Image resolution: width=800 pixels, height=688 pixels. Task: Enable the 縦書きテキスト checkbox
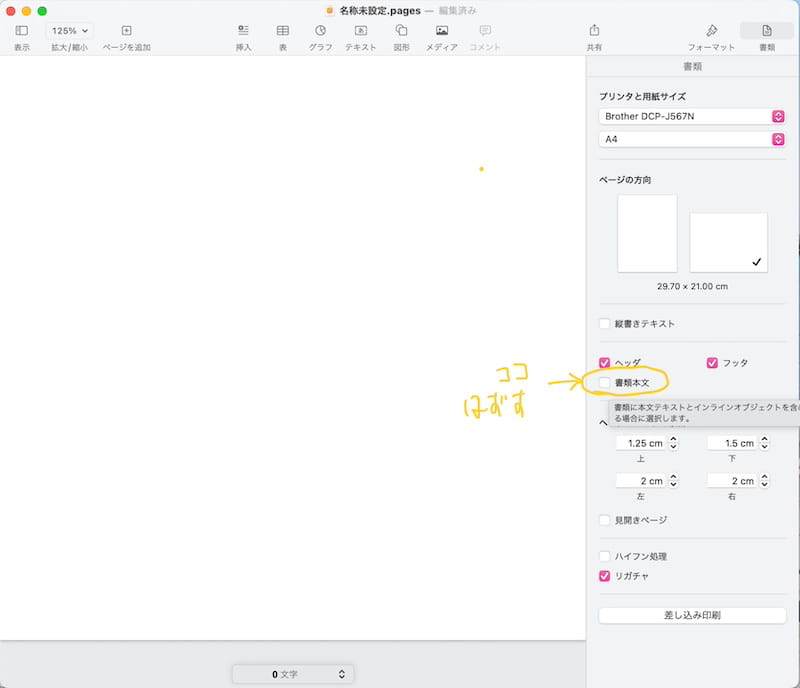604,324
